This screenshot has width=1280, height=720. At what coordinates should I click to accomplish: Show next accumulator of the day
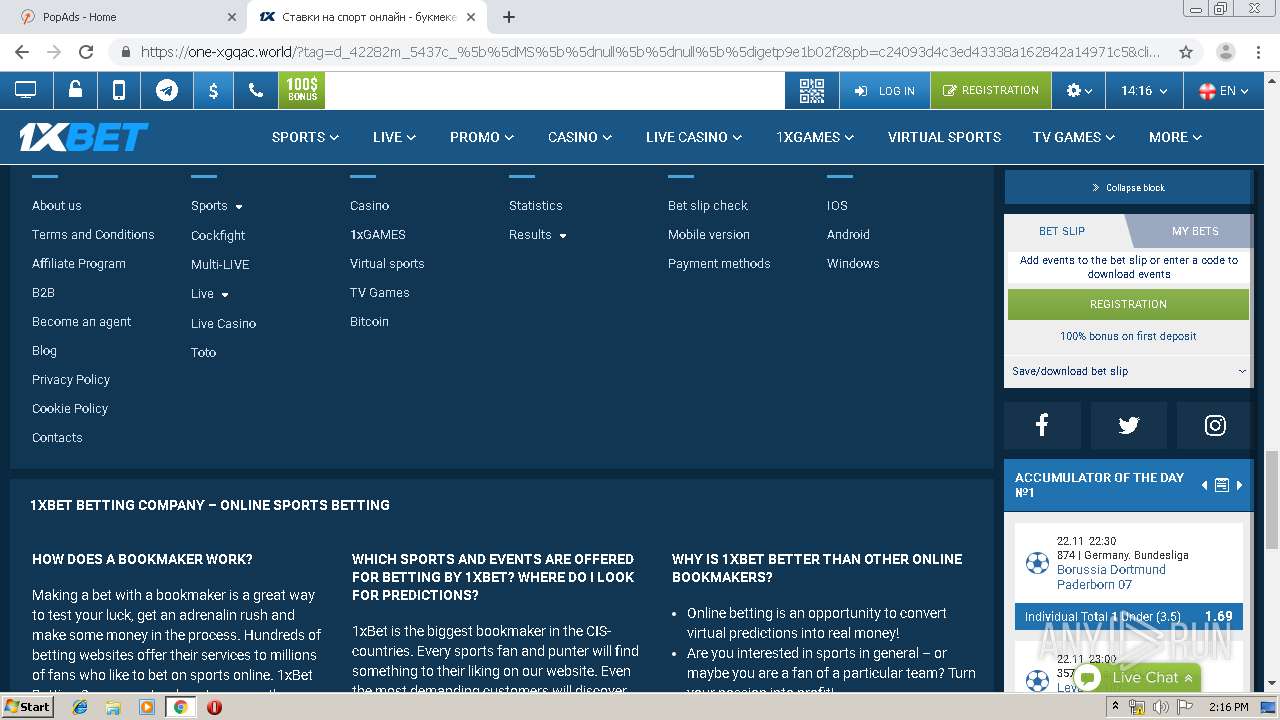point(1240,485)
